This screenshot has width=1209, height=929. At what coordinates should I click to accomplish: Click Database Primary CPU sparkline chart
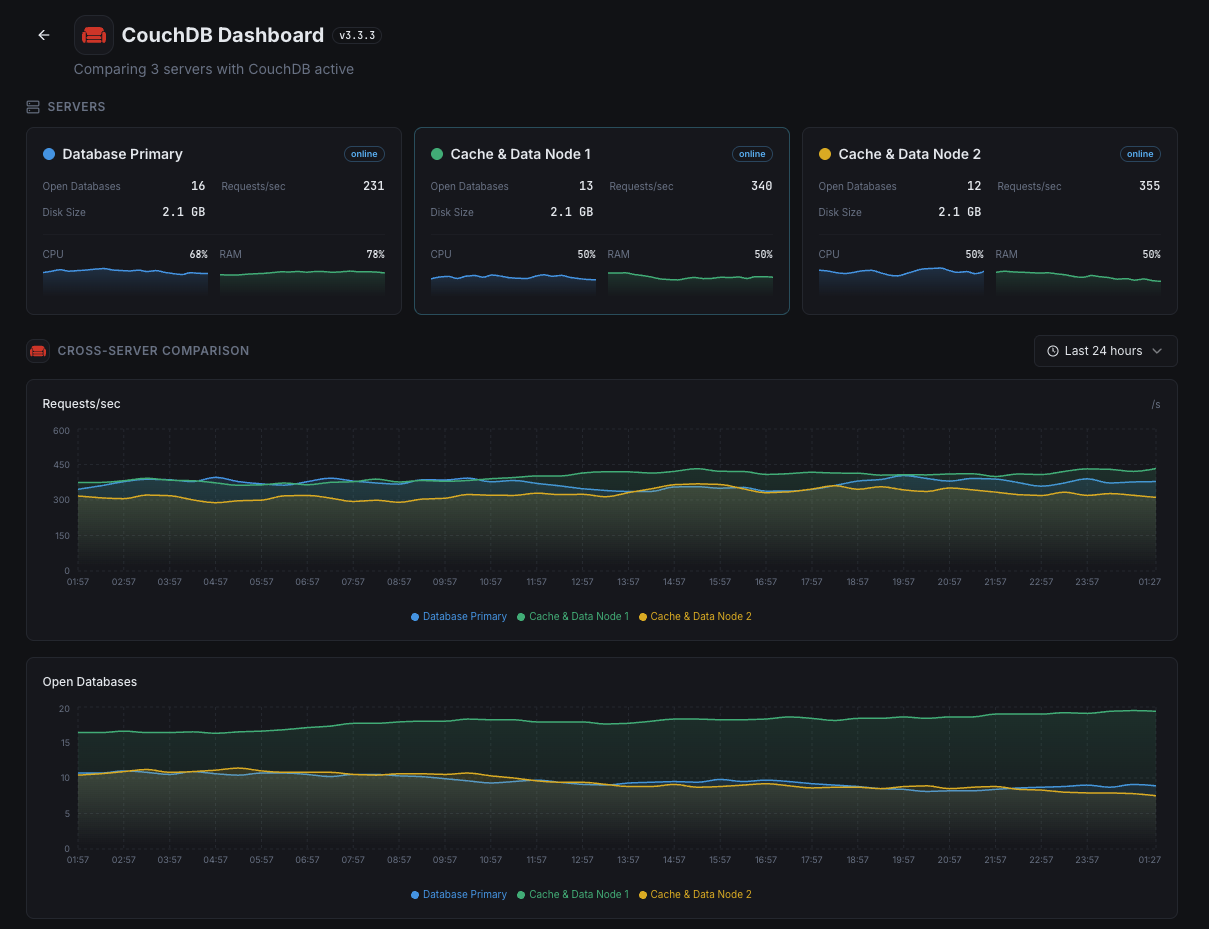pyautogui.click(x=125, y=280)
